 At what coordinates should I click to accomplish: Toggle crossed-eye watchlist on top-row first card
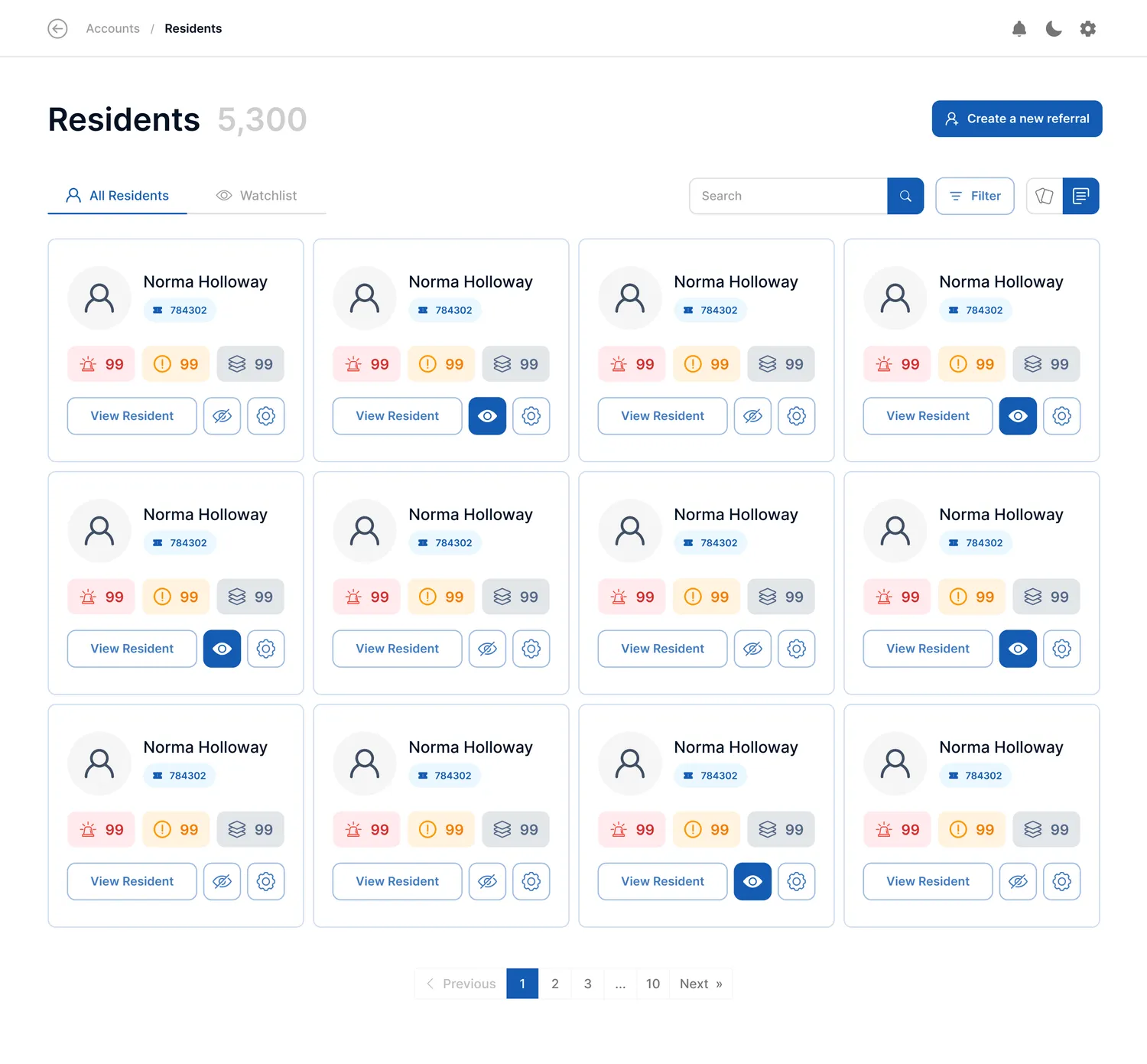pyautogui.click(x=223, y=416)
